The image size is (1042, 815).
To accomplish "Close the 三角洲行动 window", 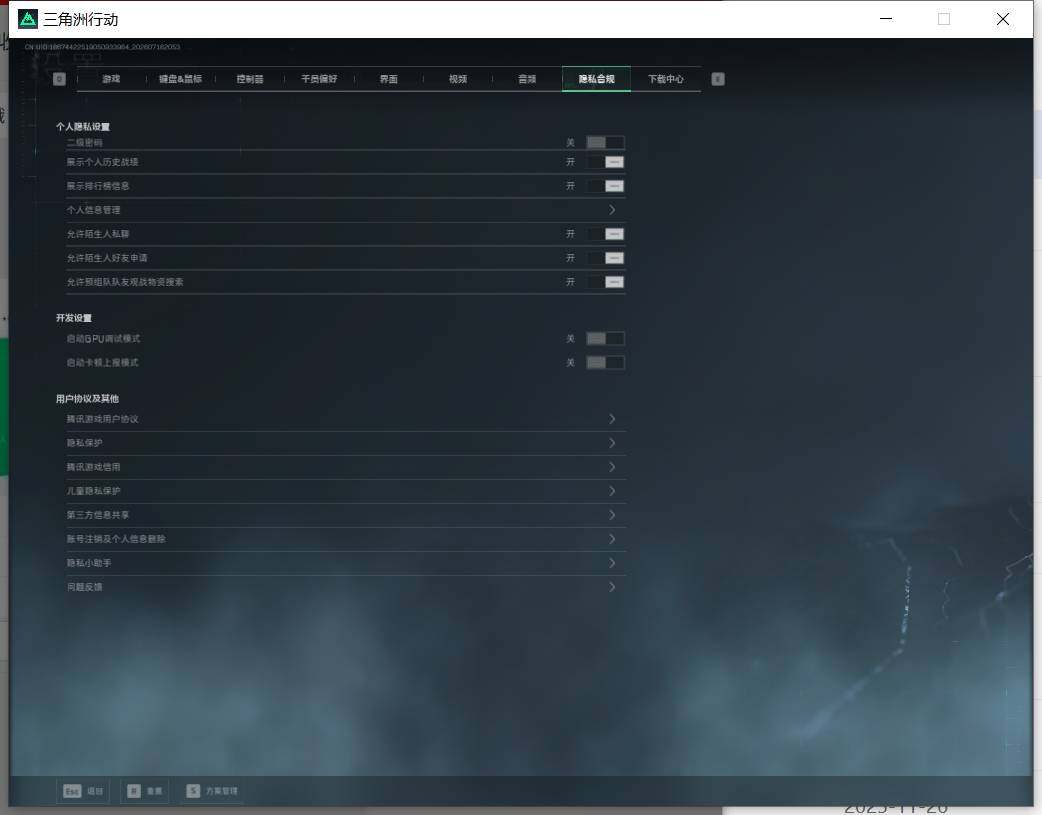I will coord(1003,19).
